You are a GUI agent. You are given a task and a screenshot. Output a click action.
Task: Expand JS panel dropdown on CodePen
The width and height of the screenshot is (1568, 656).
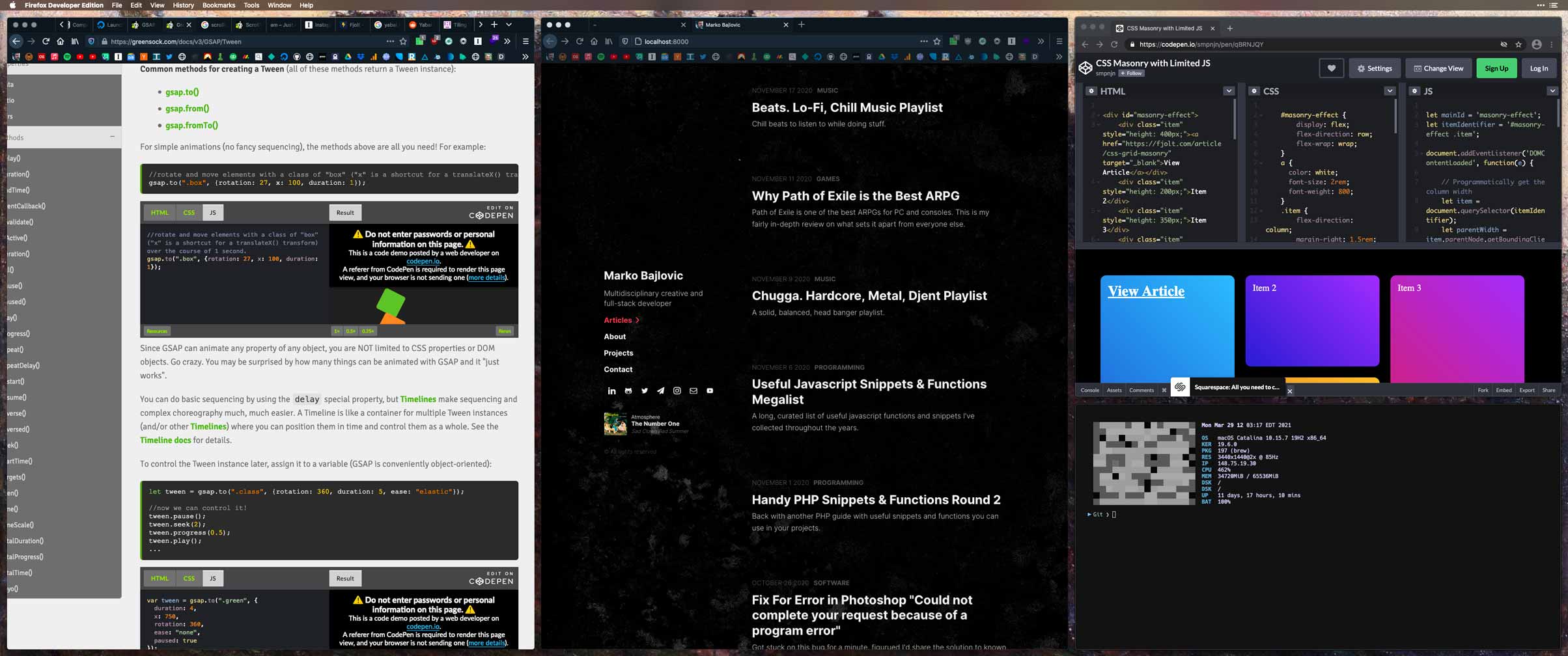[1552, 91]
